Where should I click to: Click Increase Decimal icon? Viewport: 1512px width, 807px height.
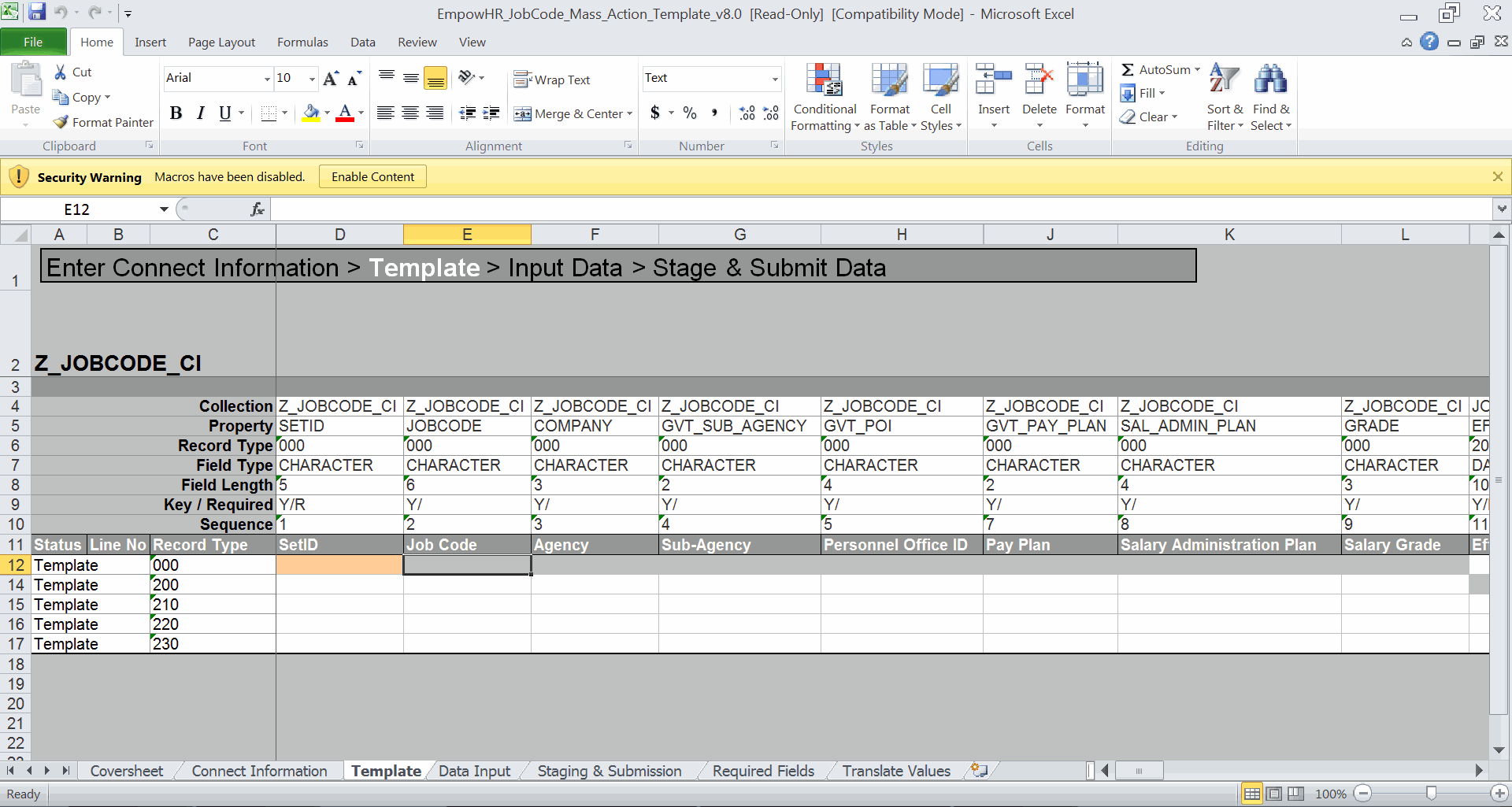pos(747,113)
